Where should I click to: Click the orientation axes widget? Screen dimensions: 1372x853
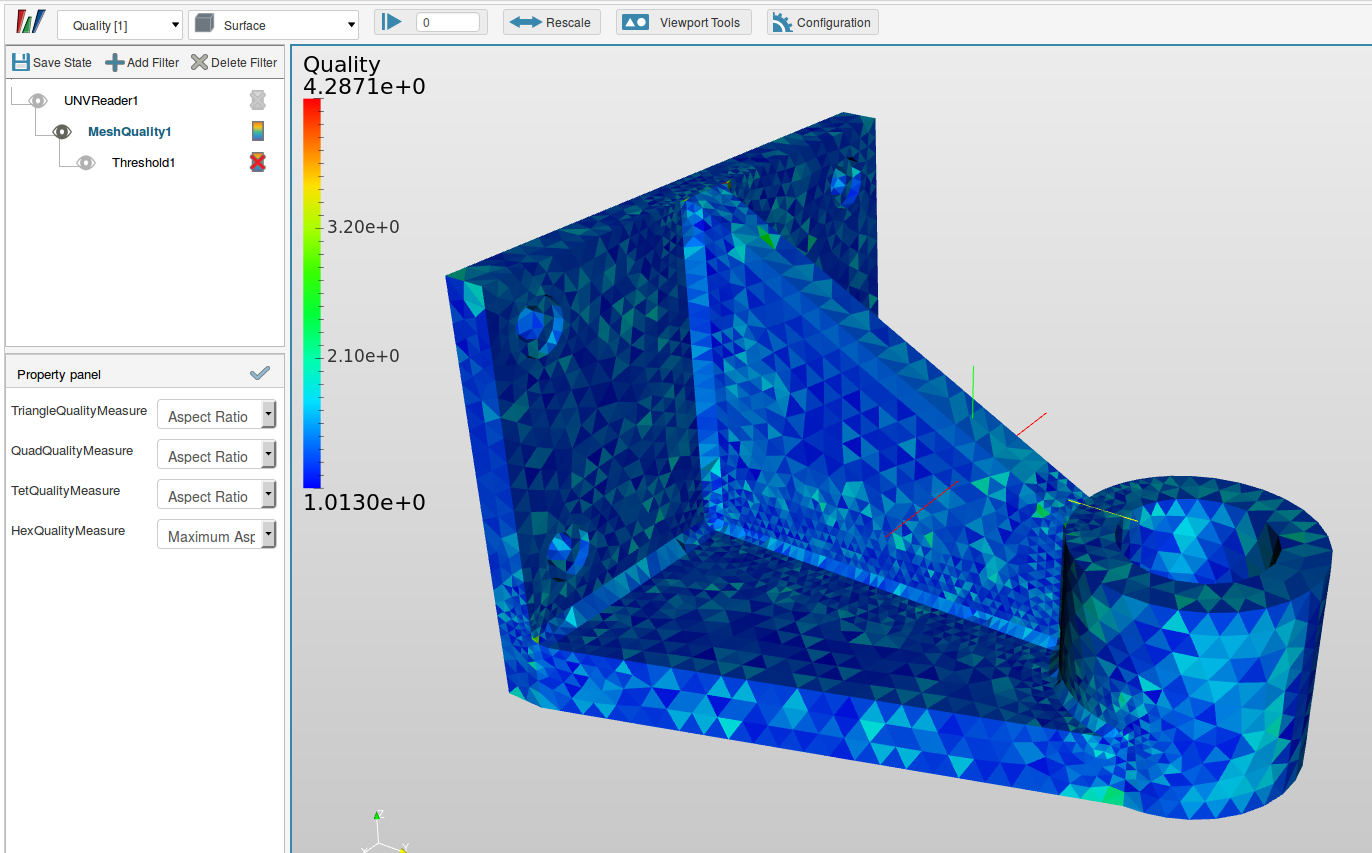[x=385, y=832]
